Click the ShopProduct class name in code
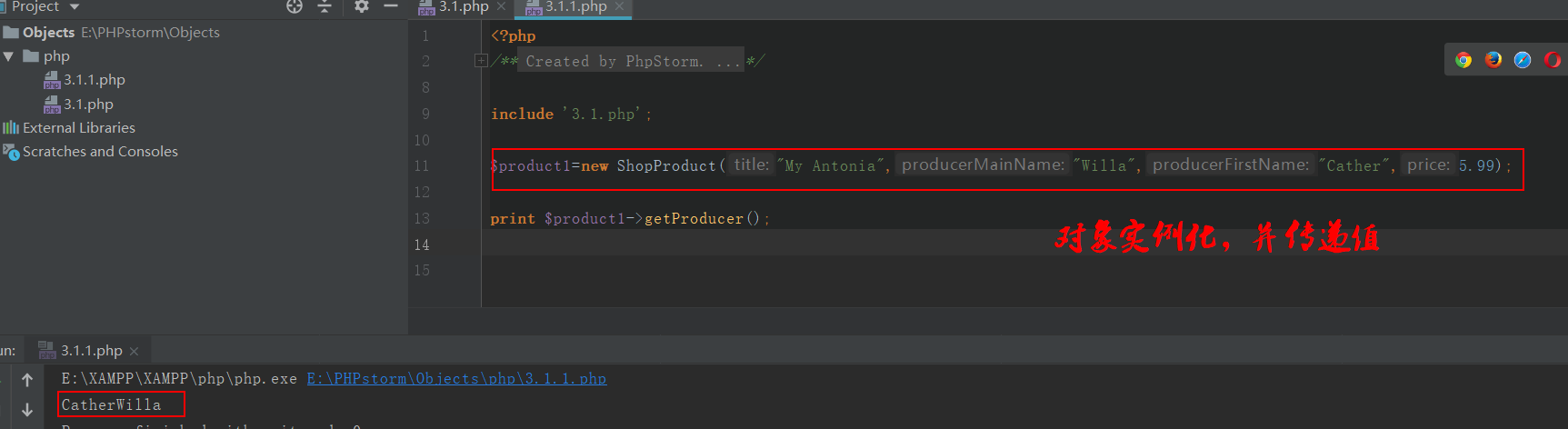 click(666, 166)
